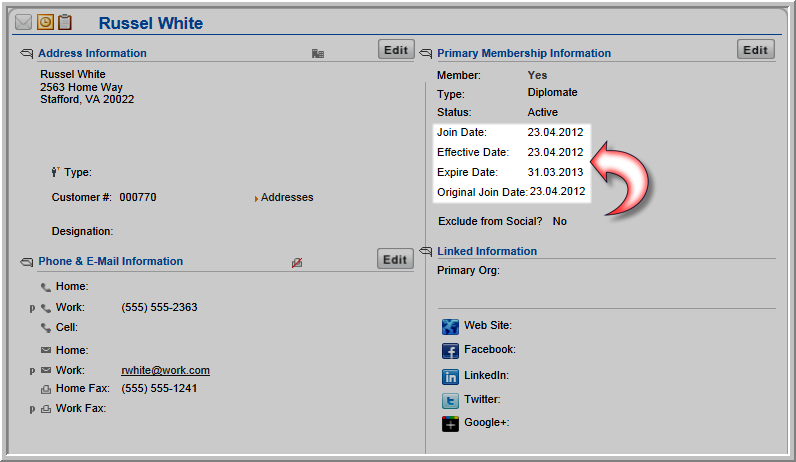Image resolution: width=796 pixels, height=462 pixels.
Task: Click the Phone & E-Mail Information title
Action: (111, 261)
